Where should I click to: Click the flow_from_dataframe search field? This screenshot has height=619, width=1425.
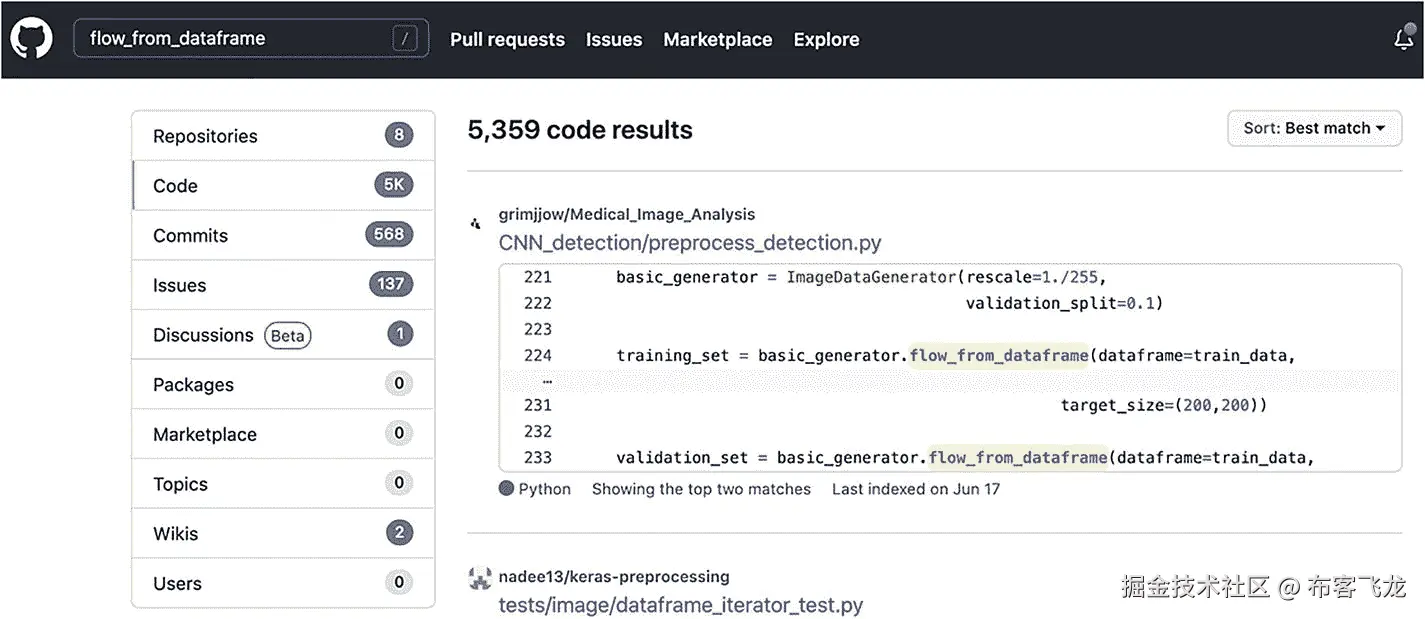[235, 39]
